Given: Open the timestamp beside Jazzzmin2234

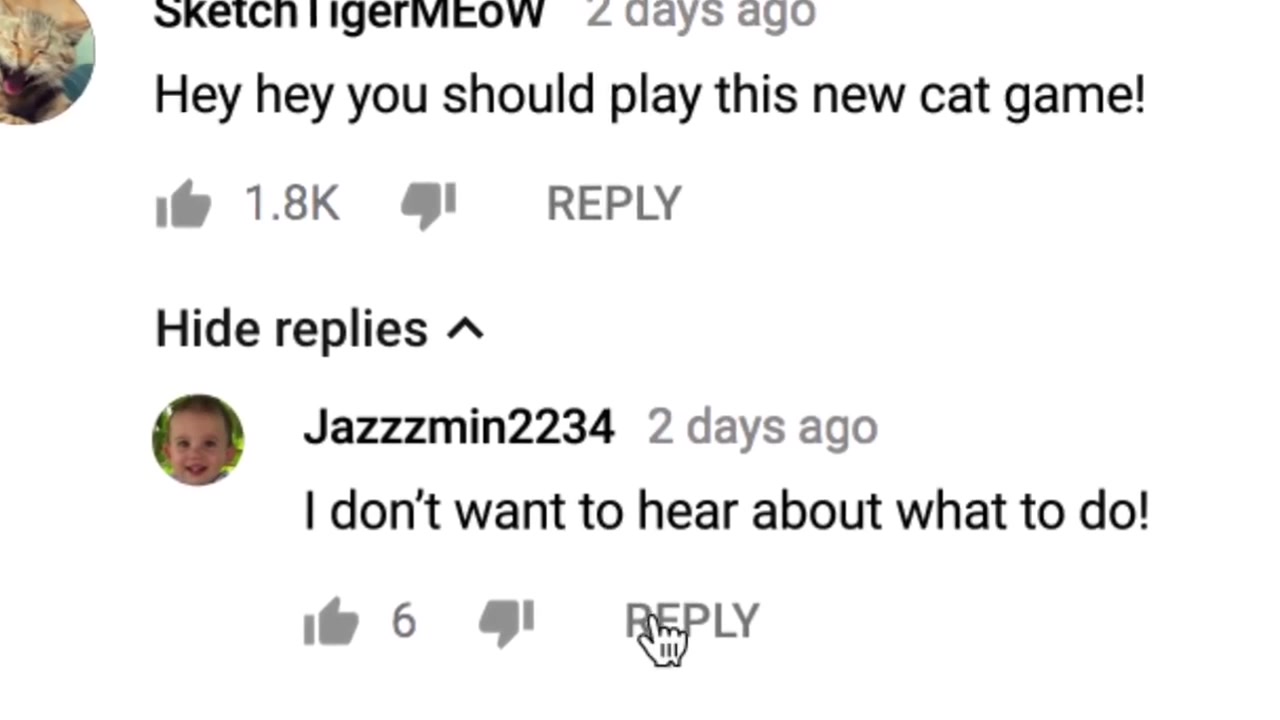Looking at the screenshot, I should pos(763,427).
